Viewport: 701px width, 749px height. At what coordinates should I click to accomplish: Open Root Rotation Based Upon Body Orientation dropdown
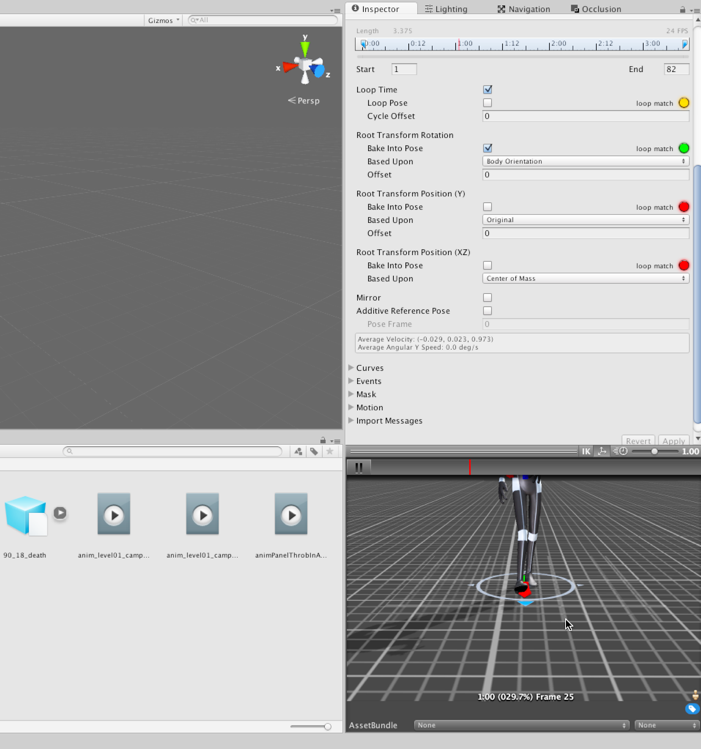pos(585,161)
